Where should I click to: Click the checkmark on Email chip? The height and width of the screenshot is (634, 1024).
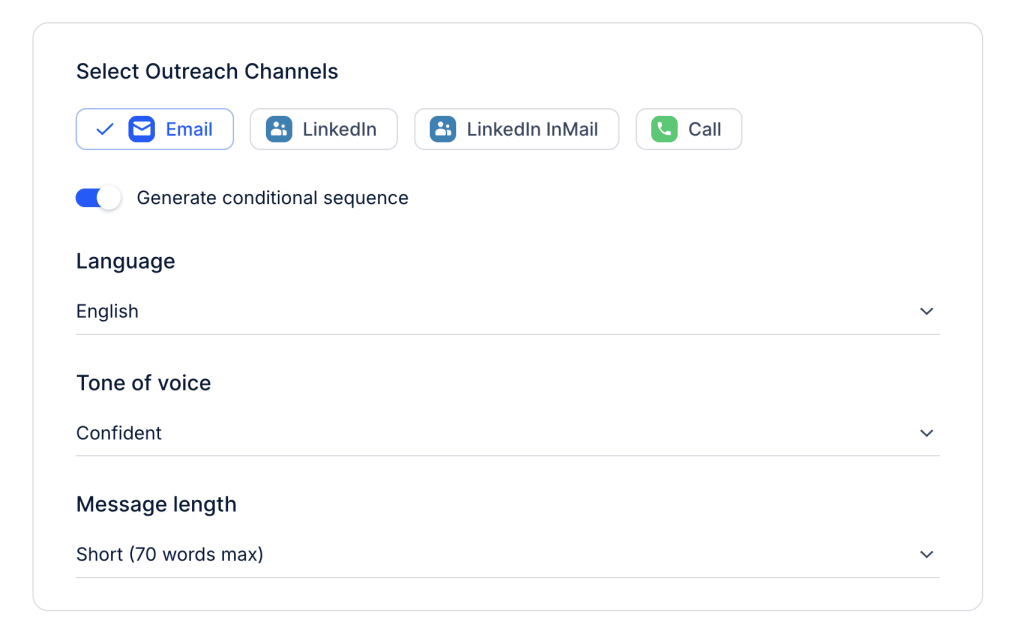click(x=105, y=129)
